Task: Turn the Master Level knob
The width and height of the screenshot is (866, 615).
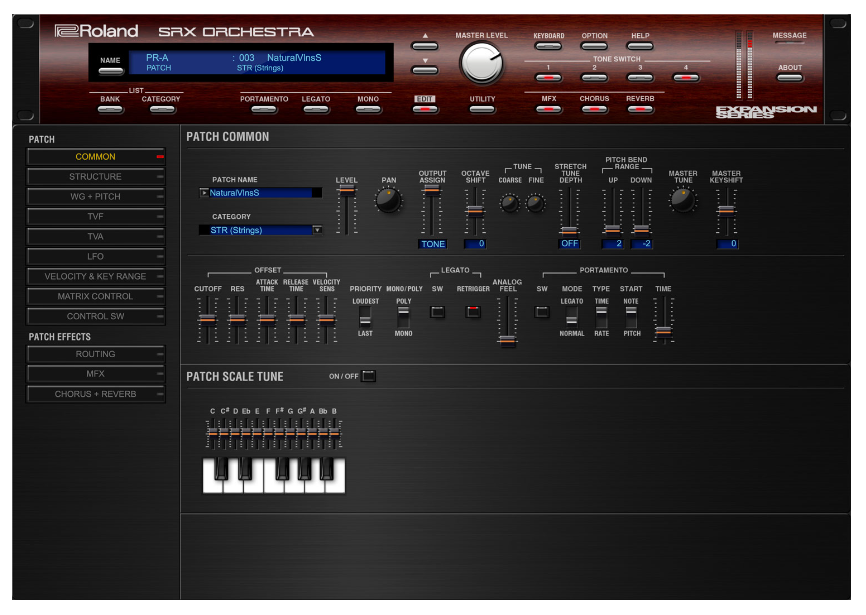Action: click(x=481, y=63)
